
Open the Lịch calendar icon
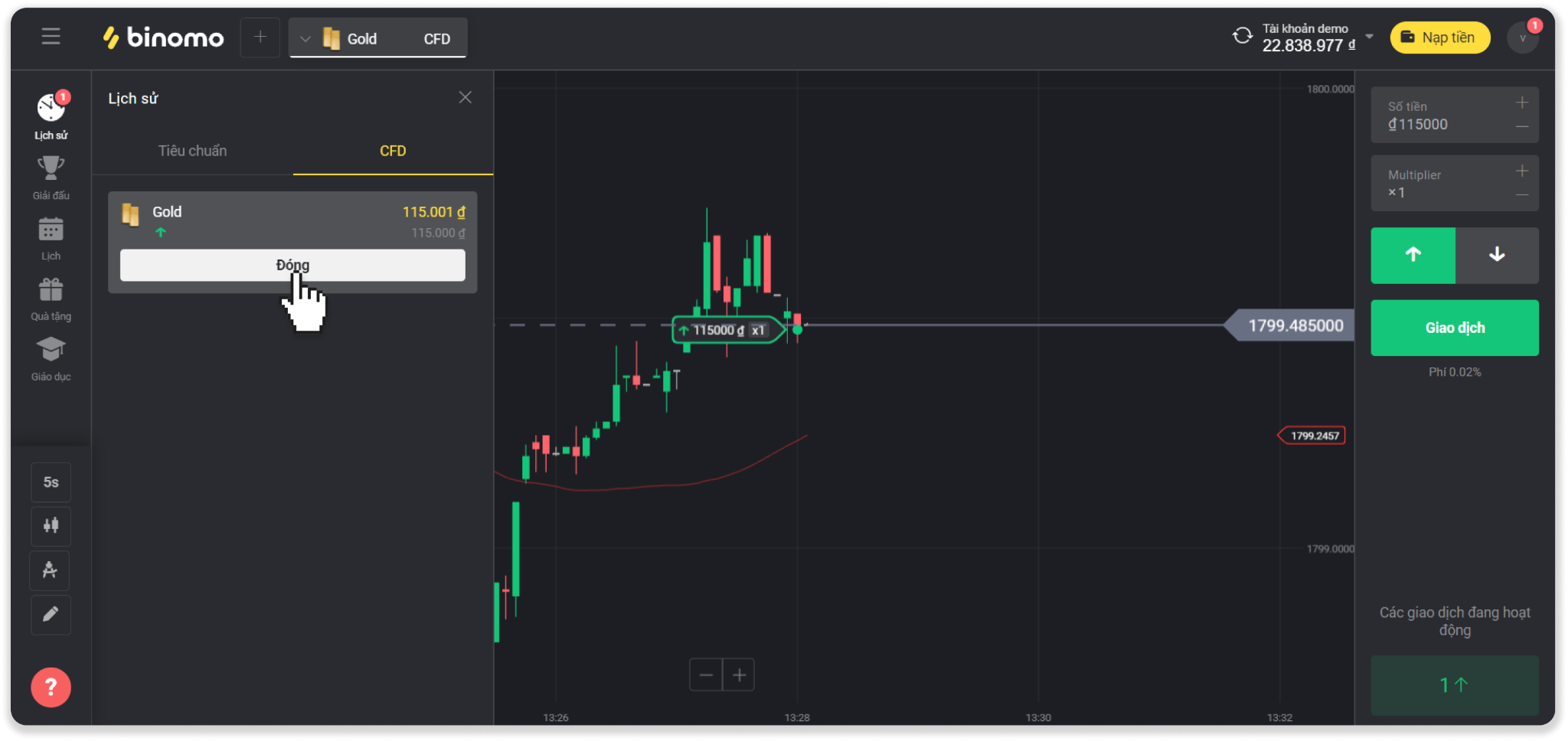51,230
